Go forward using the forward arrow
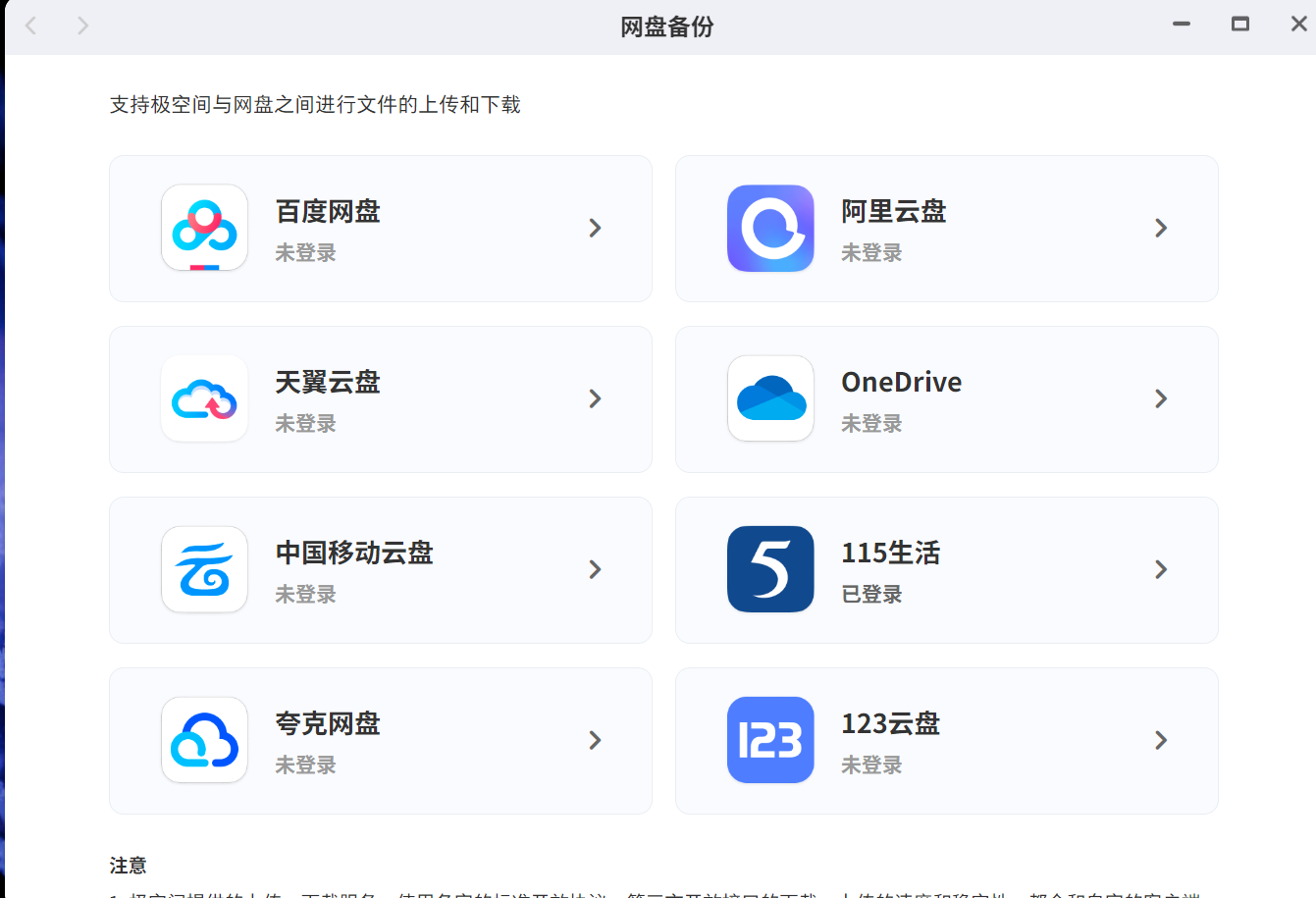This screenshot has height=898, width=1316. point(82,26)
